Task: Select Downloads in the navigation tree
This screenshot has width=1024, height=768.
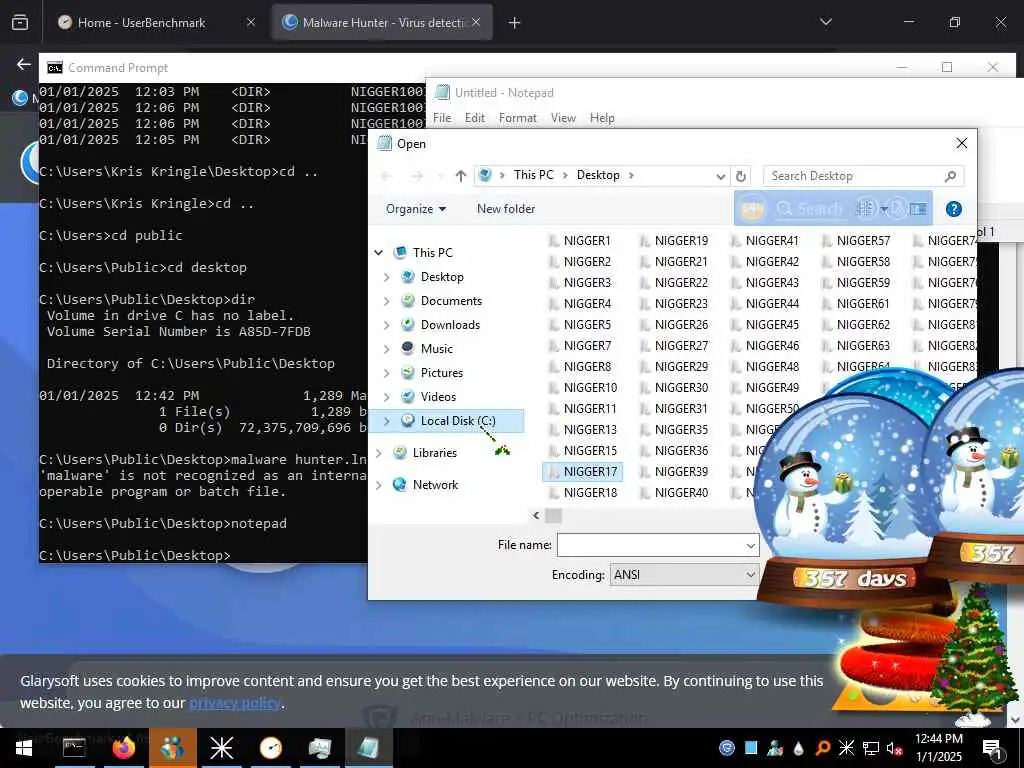Action: pos(450,325)
